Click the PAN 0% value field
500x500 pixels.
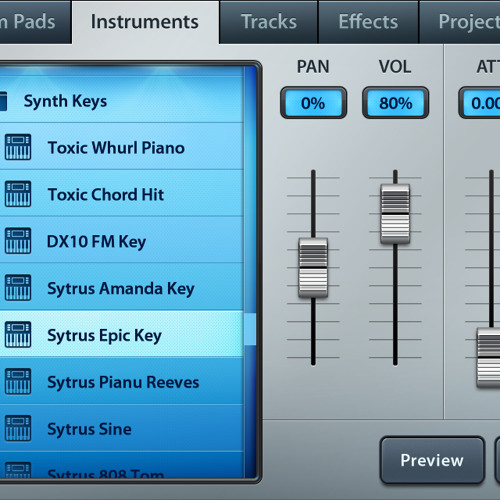[313, 103]
